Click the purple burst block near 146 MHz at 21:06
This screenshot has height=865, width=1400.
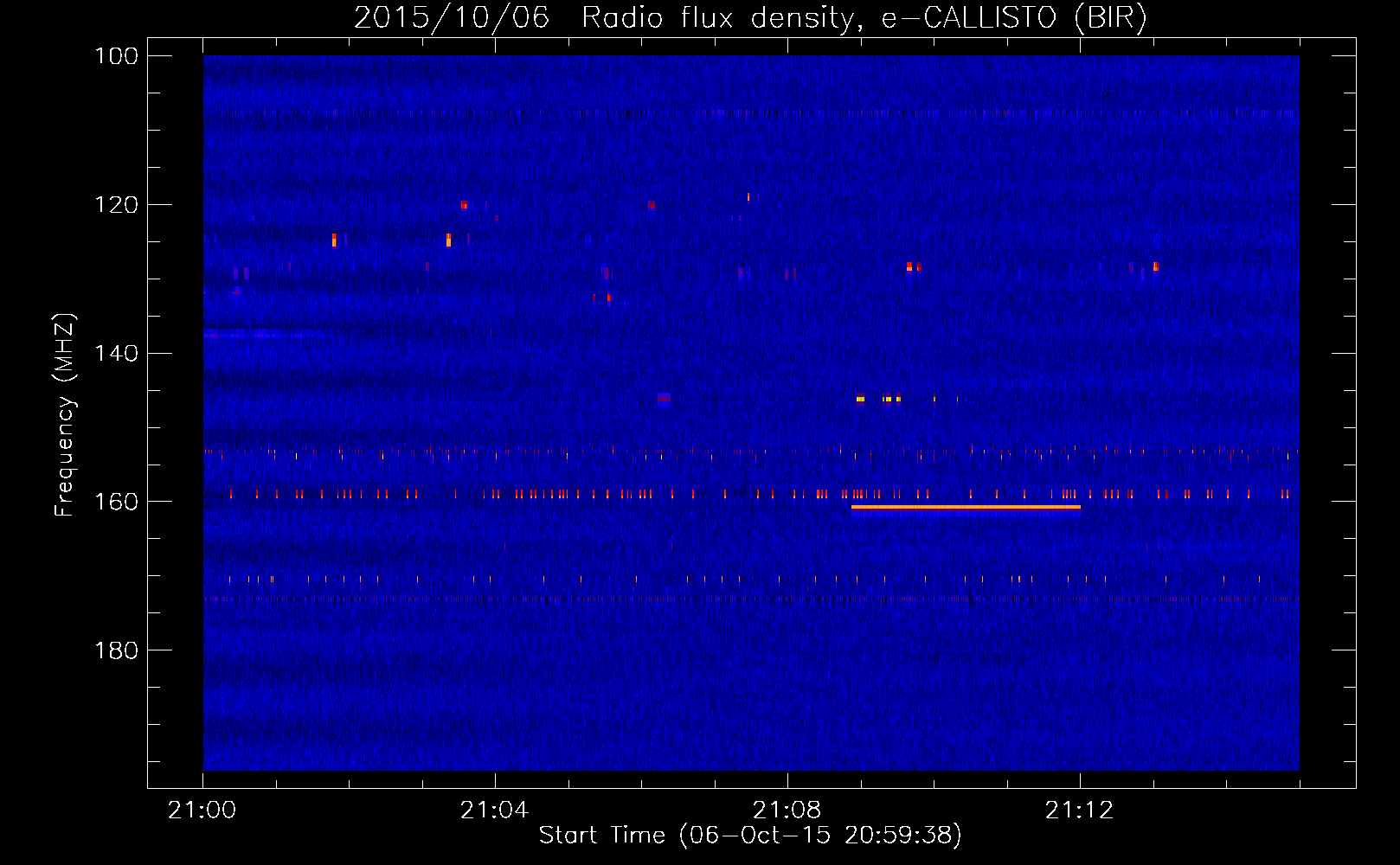tap(664, 398)
